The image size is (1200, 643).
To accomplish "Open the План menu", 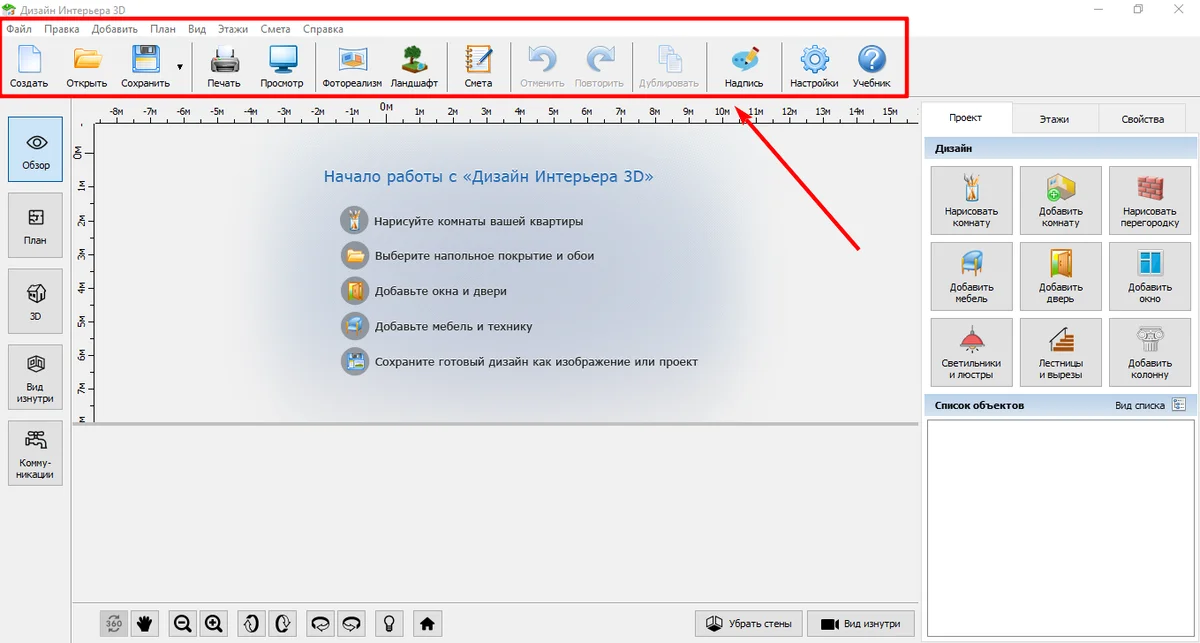I will (163, 29).
